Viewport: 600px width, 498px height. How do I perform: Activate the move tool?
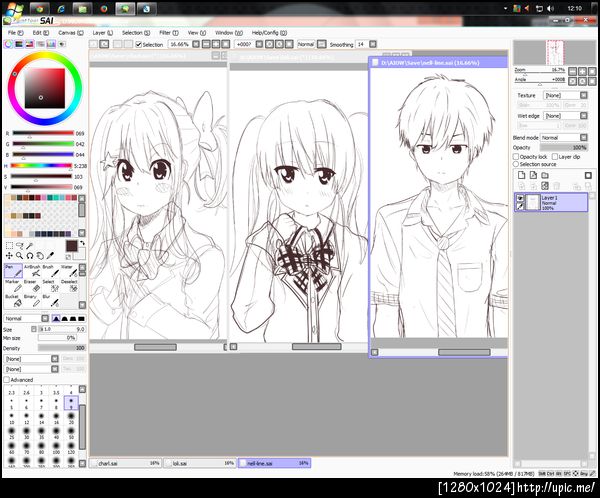click(9, 255)
